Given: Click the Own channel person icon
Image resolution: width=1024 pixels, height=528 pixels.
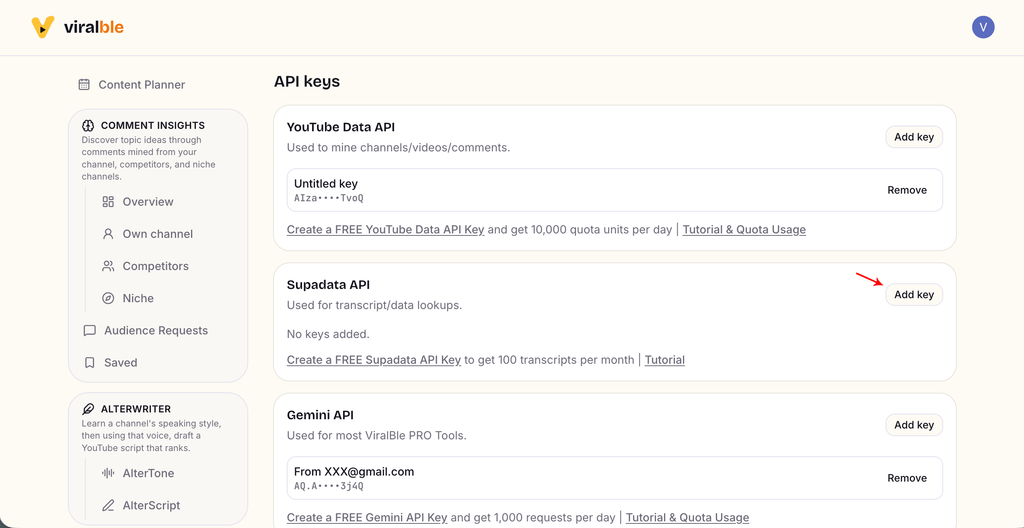Looking at the screenshot, I should point(108,233).
